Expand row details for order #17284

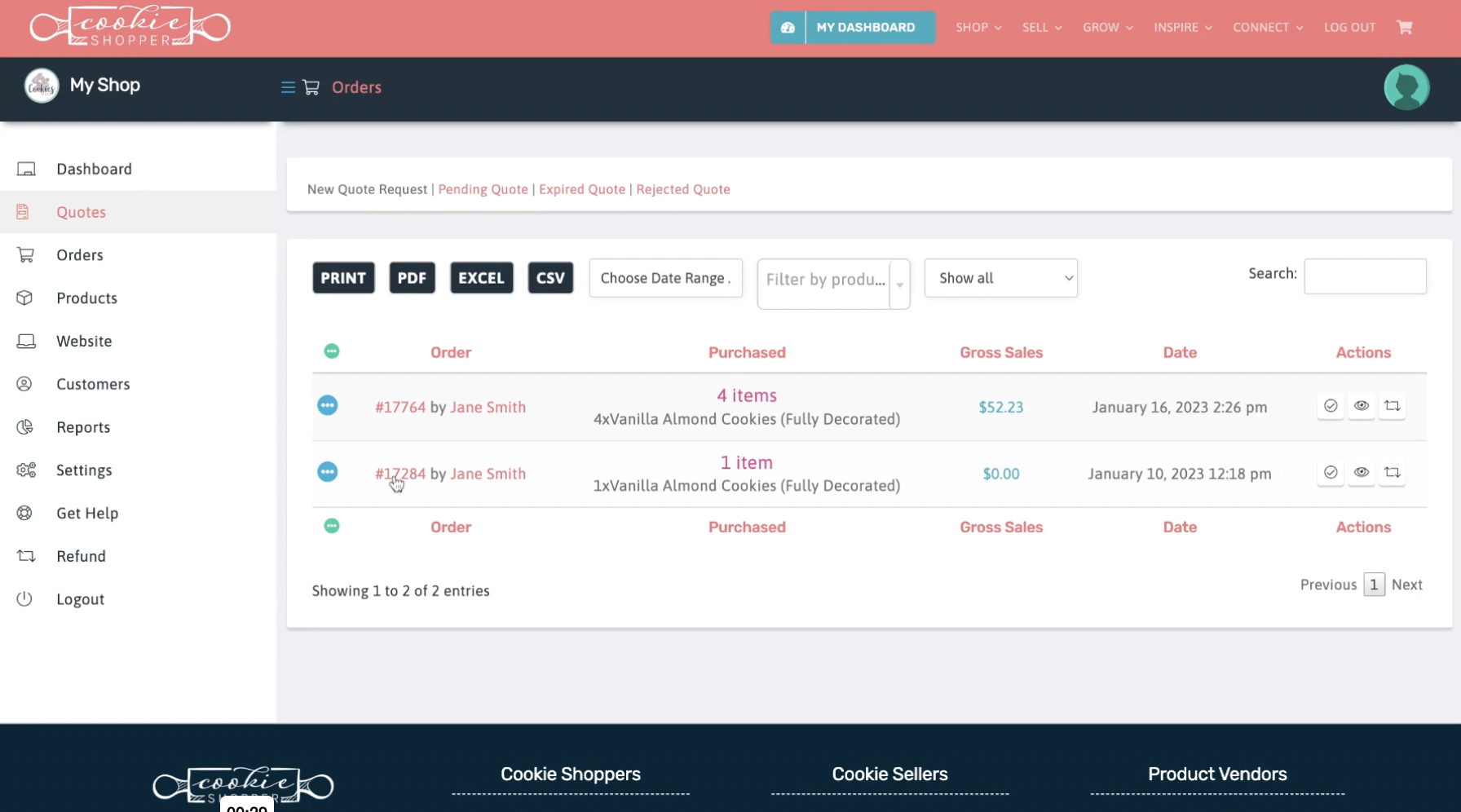click(x=328, y=472)
